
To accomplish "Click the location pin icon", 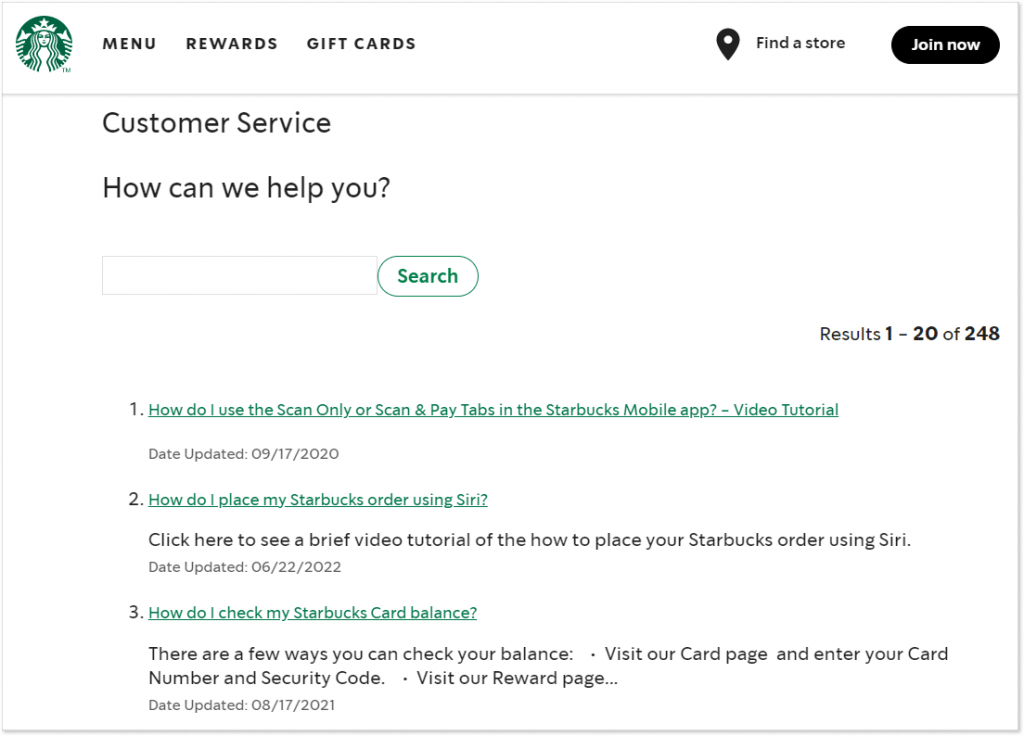I will [x=728, y=44].
